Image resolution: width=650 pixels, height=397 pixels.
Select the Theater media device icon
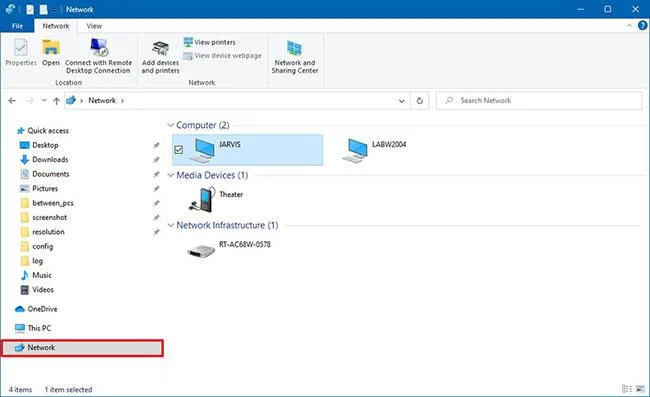(x=202, y=199)
